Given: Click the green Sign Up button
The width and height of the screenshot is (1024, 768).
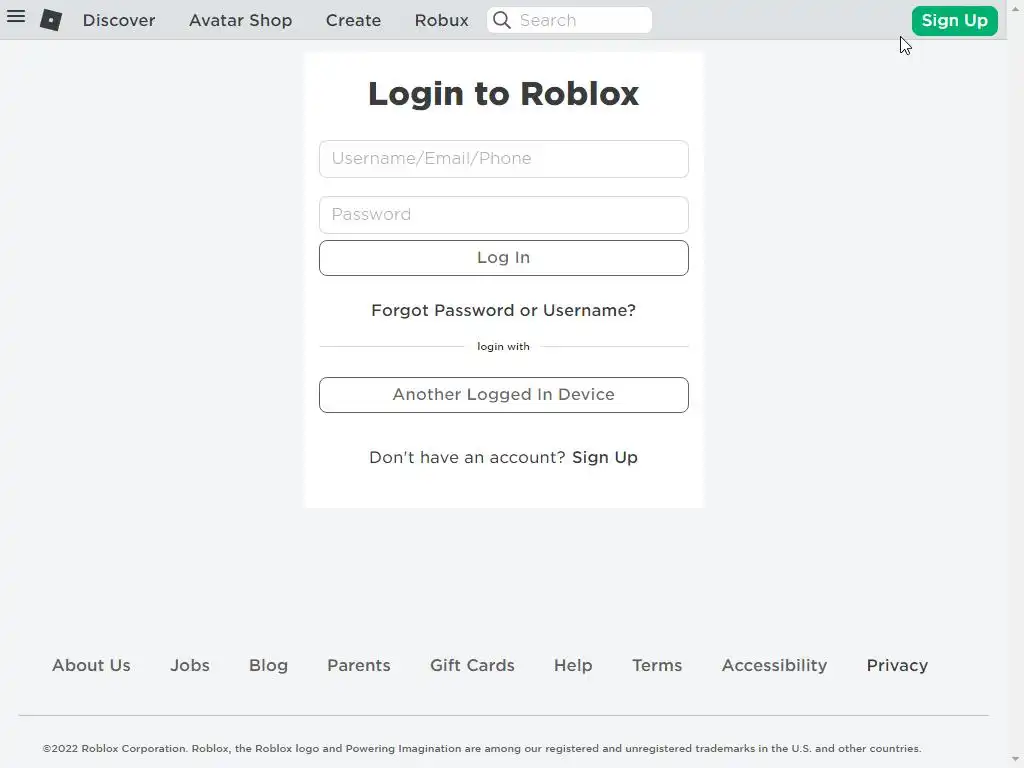Looking at the screenshot, I should point(954,21).
